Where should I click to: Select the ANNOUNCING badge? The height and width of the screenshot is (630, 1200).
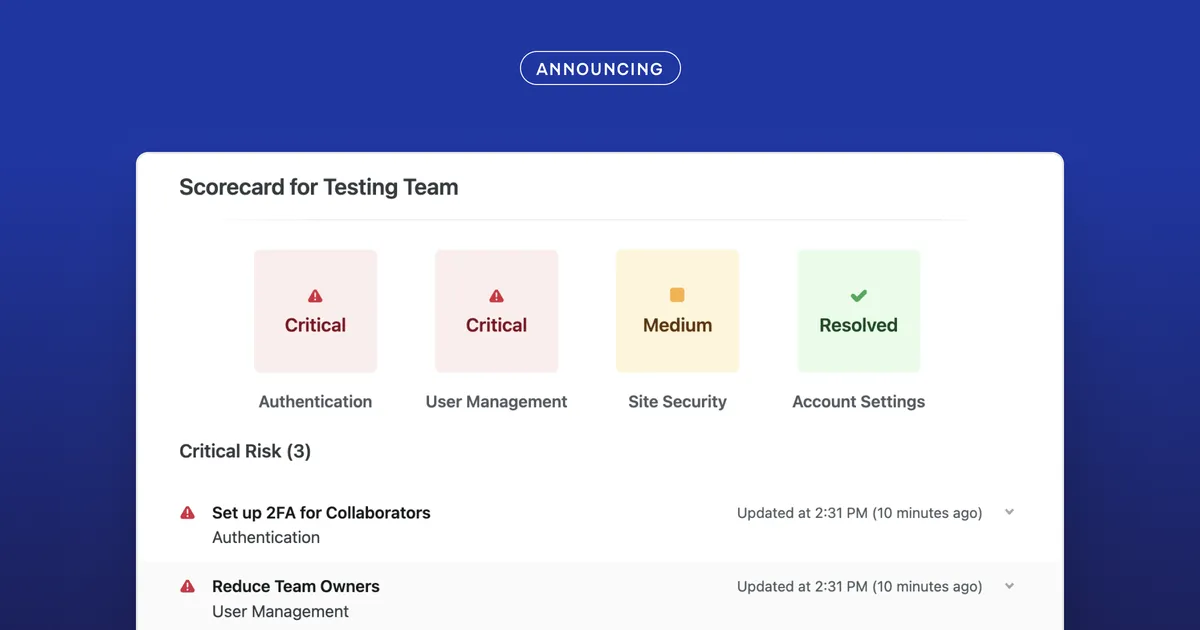pyautogui.click(x=600, y=68)
